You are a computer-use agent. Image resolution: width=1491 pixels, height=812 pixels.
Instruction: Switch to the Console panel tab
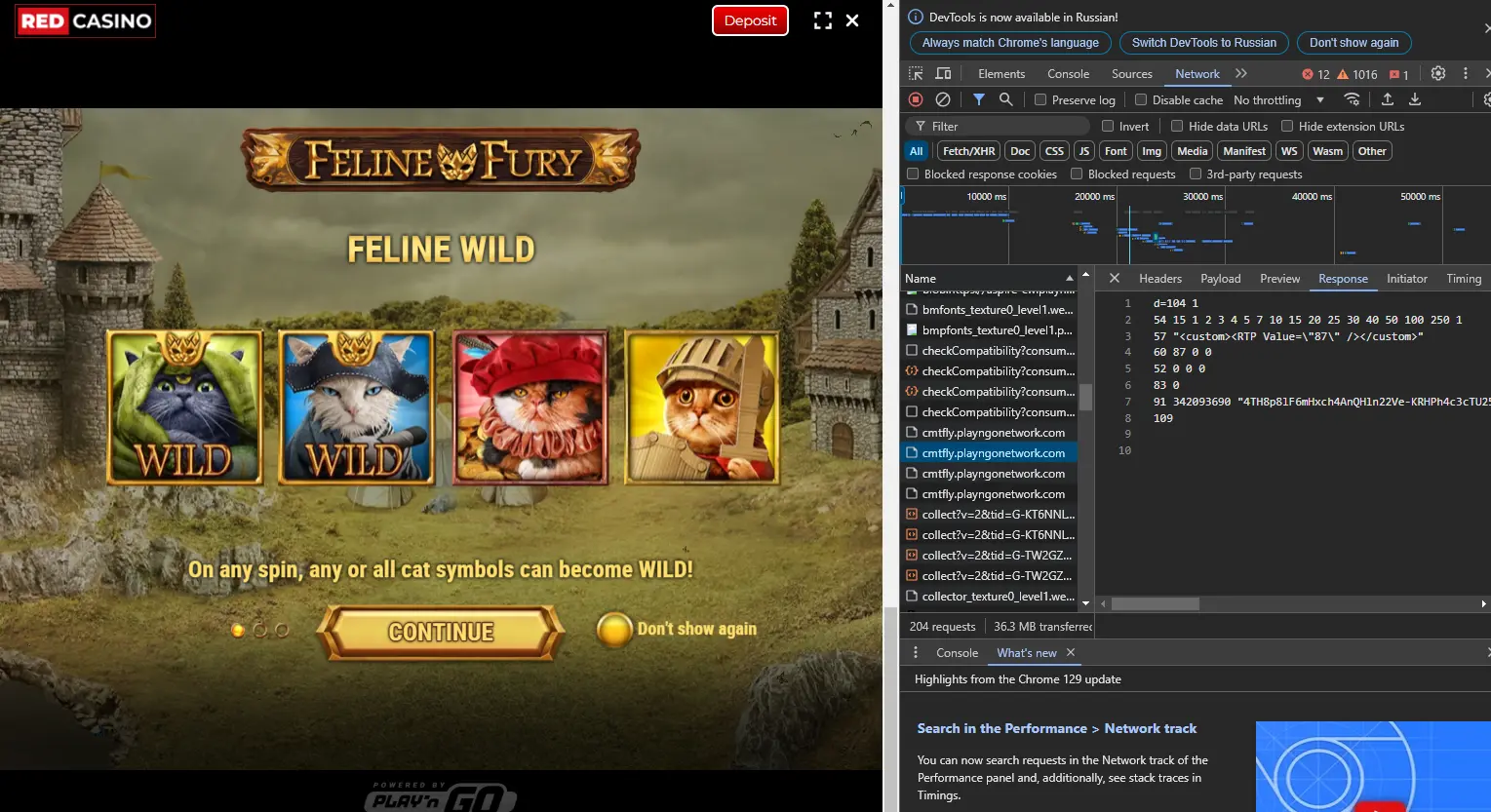[x=1068, y=74]
